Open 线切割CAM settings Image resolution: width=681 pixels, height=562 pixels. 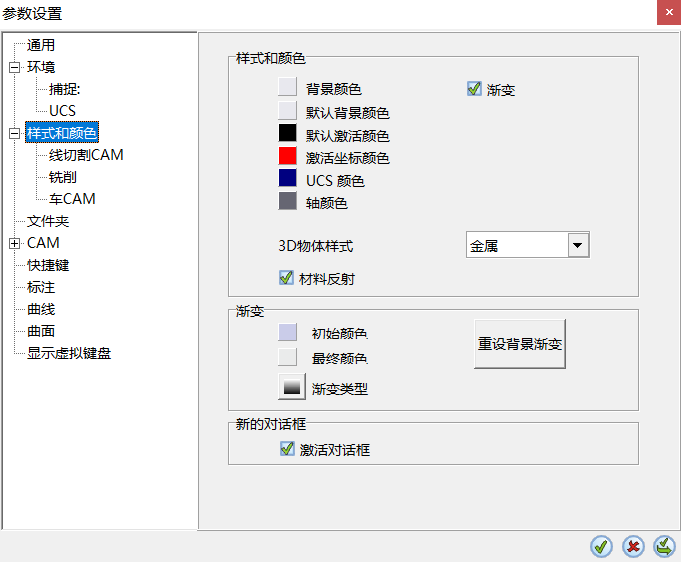coord(86,155)
